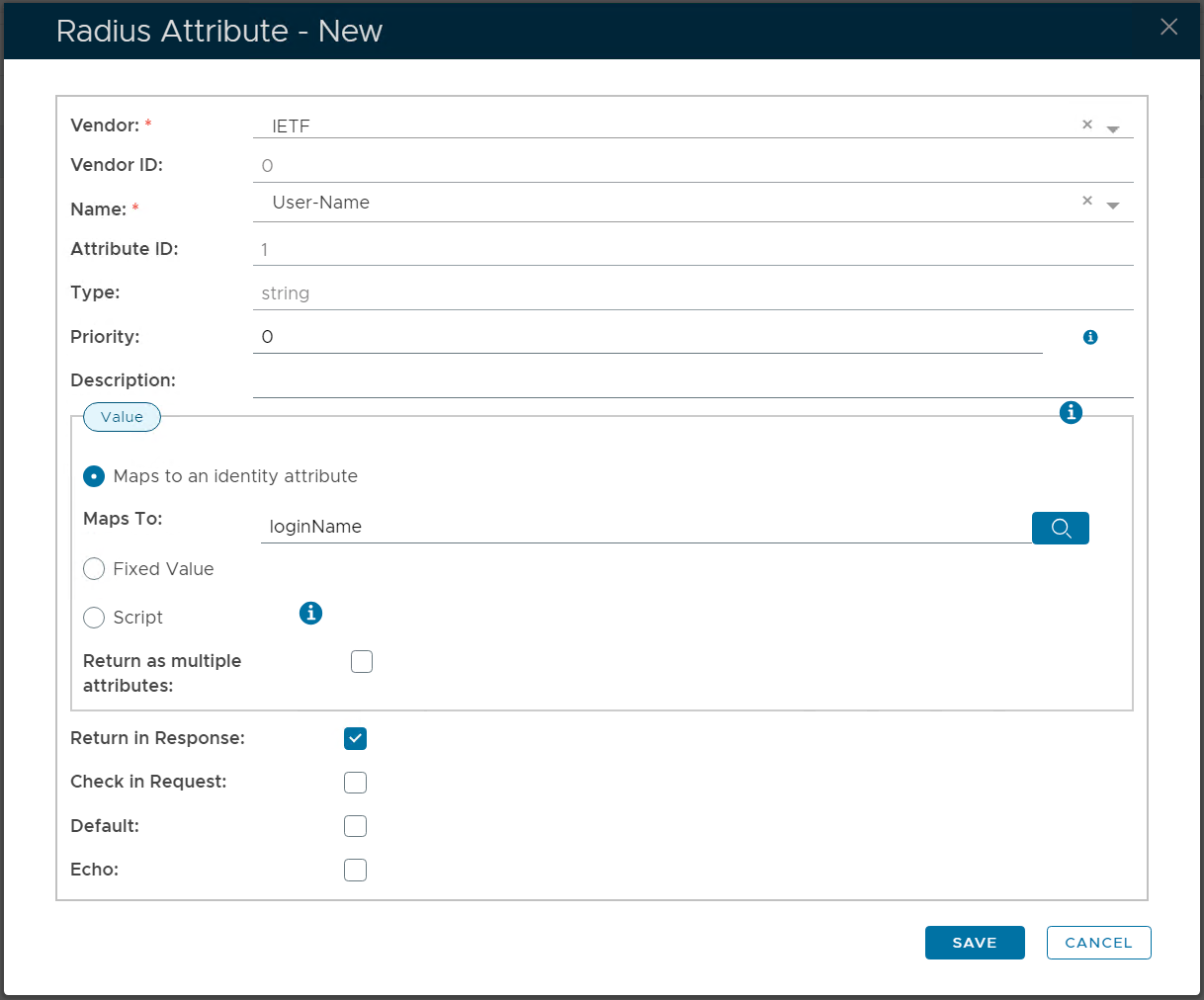Viewport: 1204px width, 1000px height.
Task: Close the Radius Attribute dialog
Action: coord(1168,27)
